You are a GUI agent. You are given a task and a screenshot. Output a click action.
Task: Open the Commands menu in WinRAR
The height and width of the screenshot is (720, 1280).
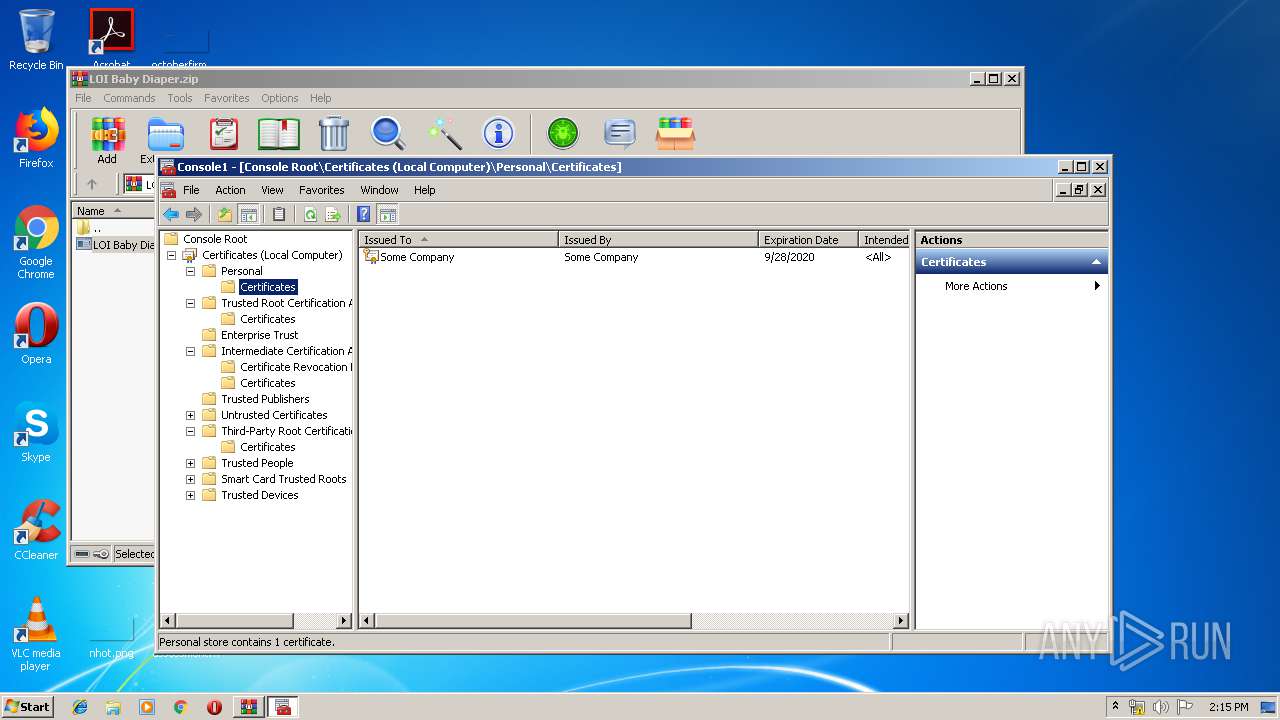coord(129,98)
